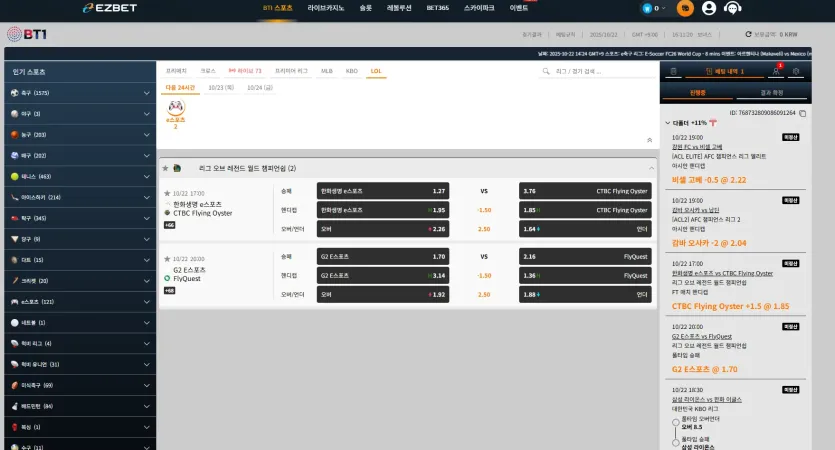Open the user profile avatar icon
The width and height of the screenshot is (835, 450).
(709, 8)
